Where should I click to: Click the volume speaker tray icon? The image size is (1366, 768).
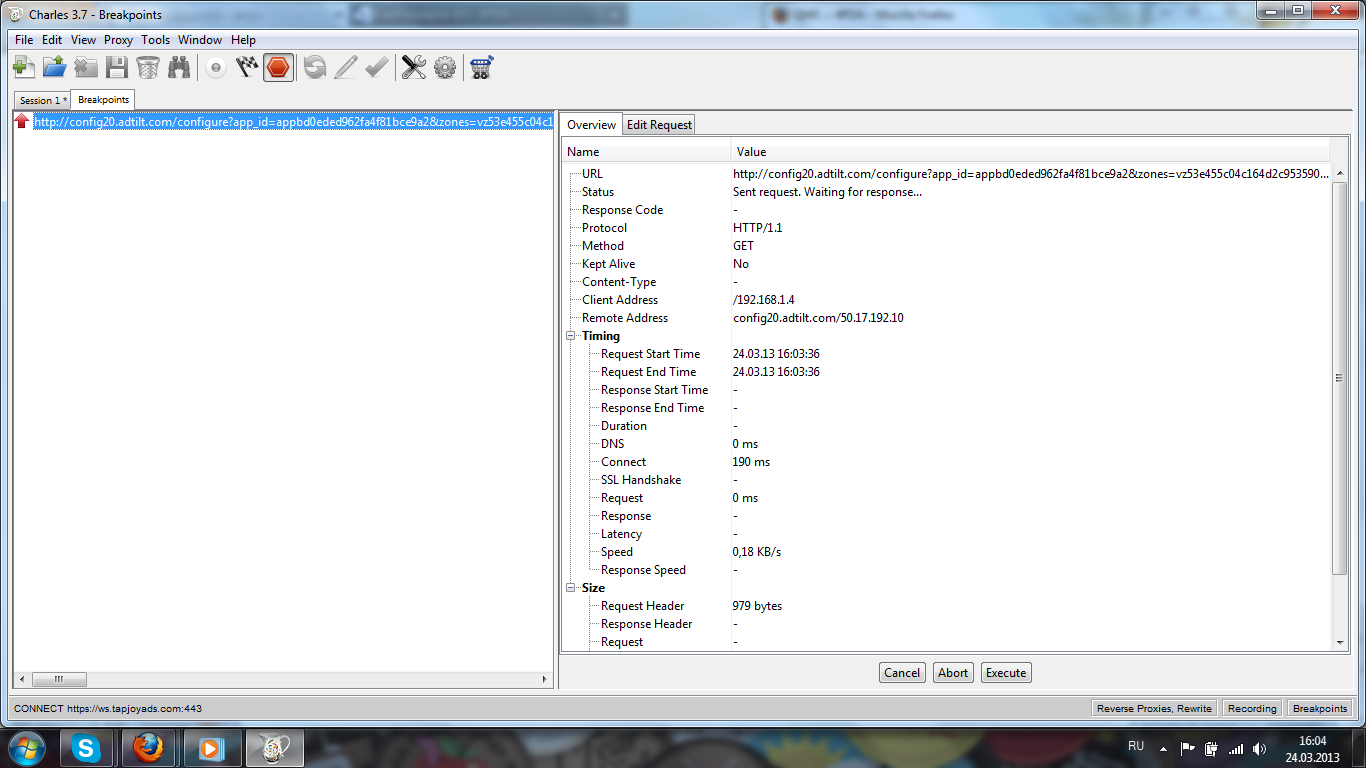pos(1260,748)
